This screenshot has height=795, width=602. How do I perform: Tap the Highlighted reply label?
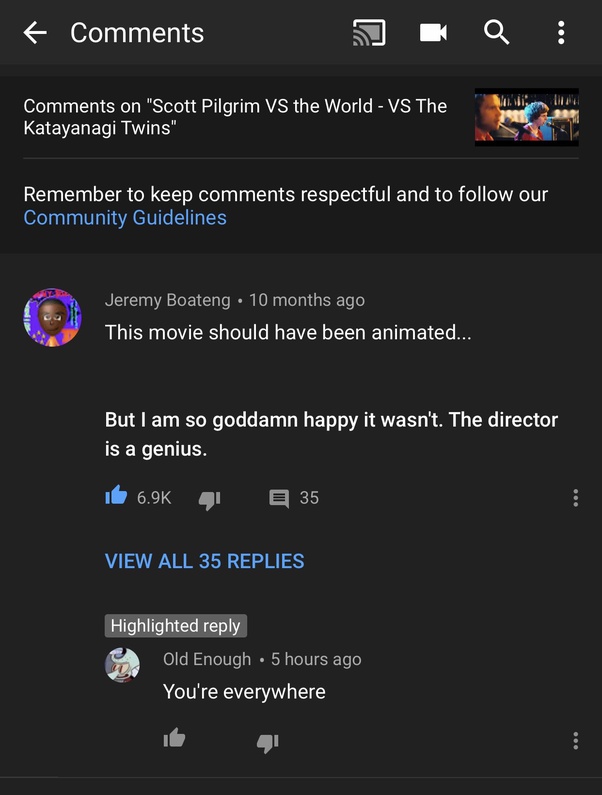tap(175, 626)
